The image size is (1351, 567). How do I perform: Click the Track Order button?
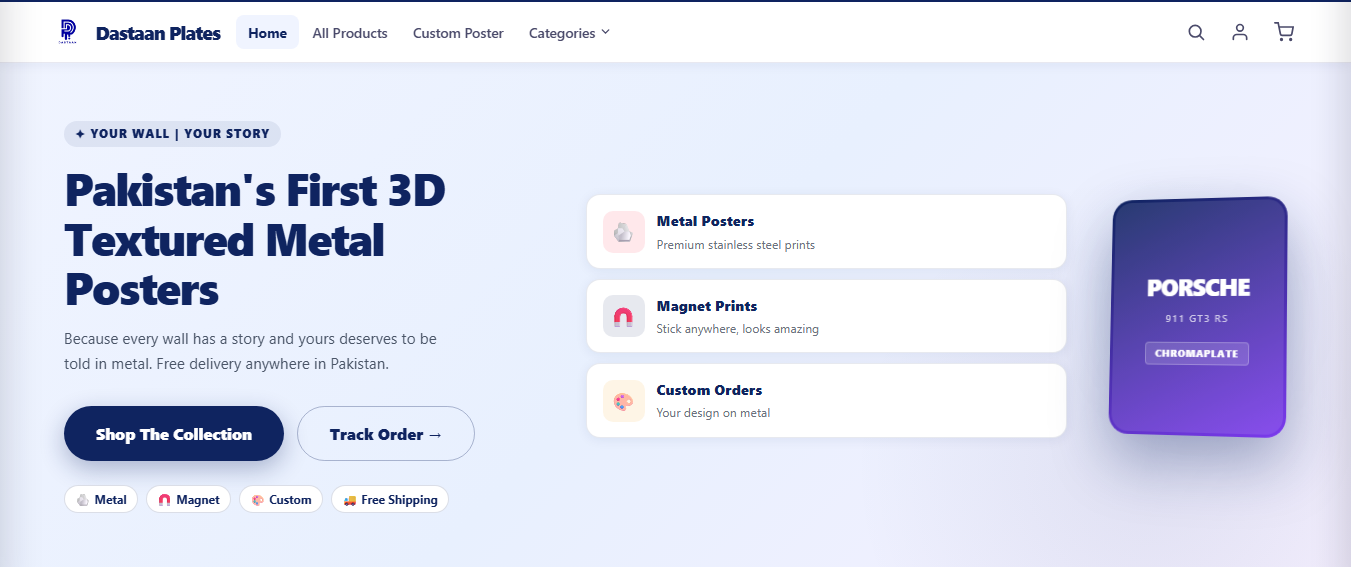coord(386,434)
